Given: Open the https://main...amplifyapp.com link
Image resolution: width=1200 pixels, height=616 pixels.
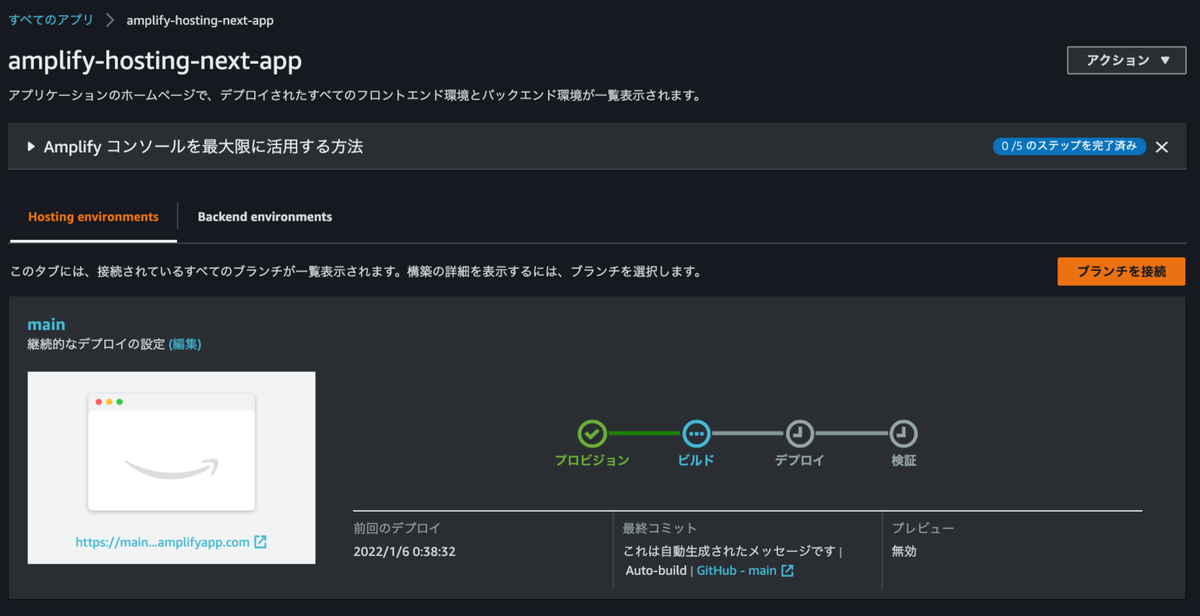Looking at the screenshot, I should tap(162, 542).
